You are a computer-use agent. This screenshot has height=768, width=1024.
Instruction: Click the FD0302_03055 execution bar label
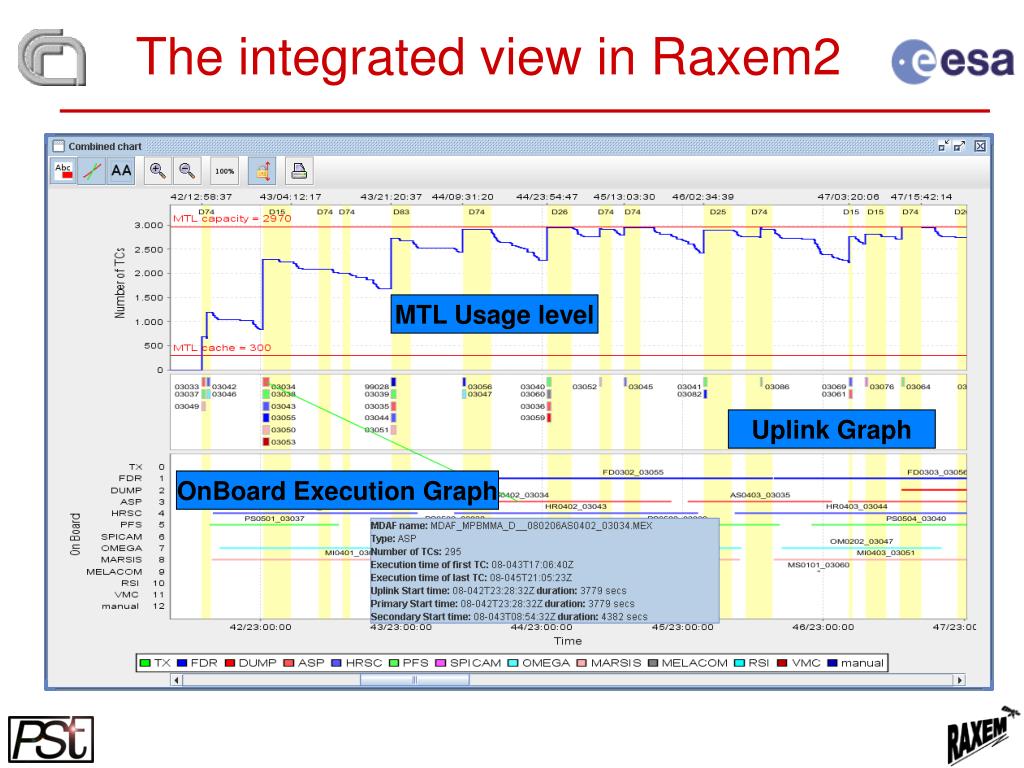click(x=633, y=472)
